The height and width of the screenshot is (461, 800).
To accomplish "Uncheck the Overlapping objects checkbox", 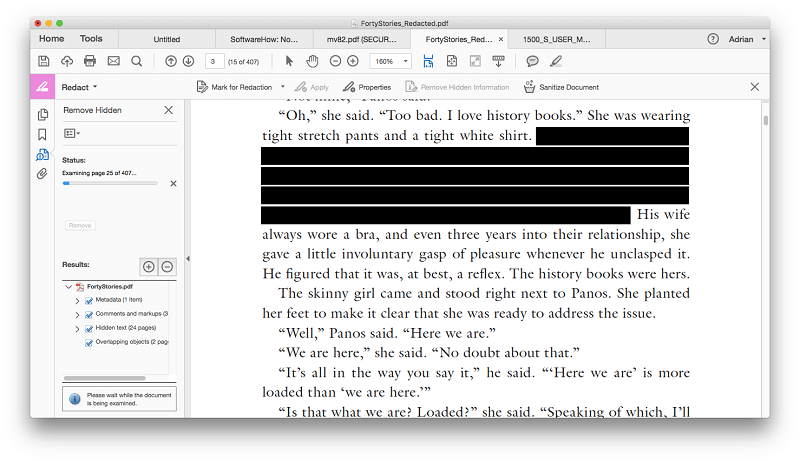I will tap(89, 343).
